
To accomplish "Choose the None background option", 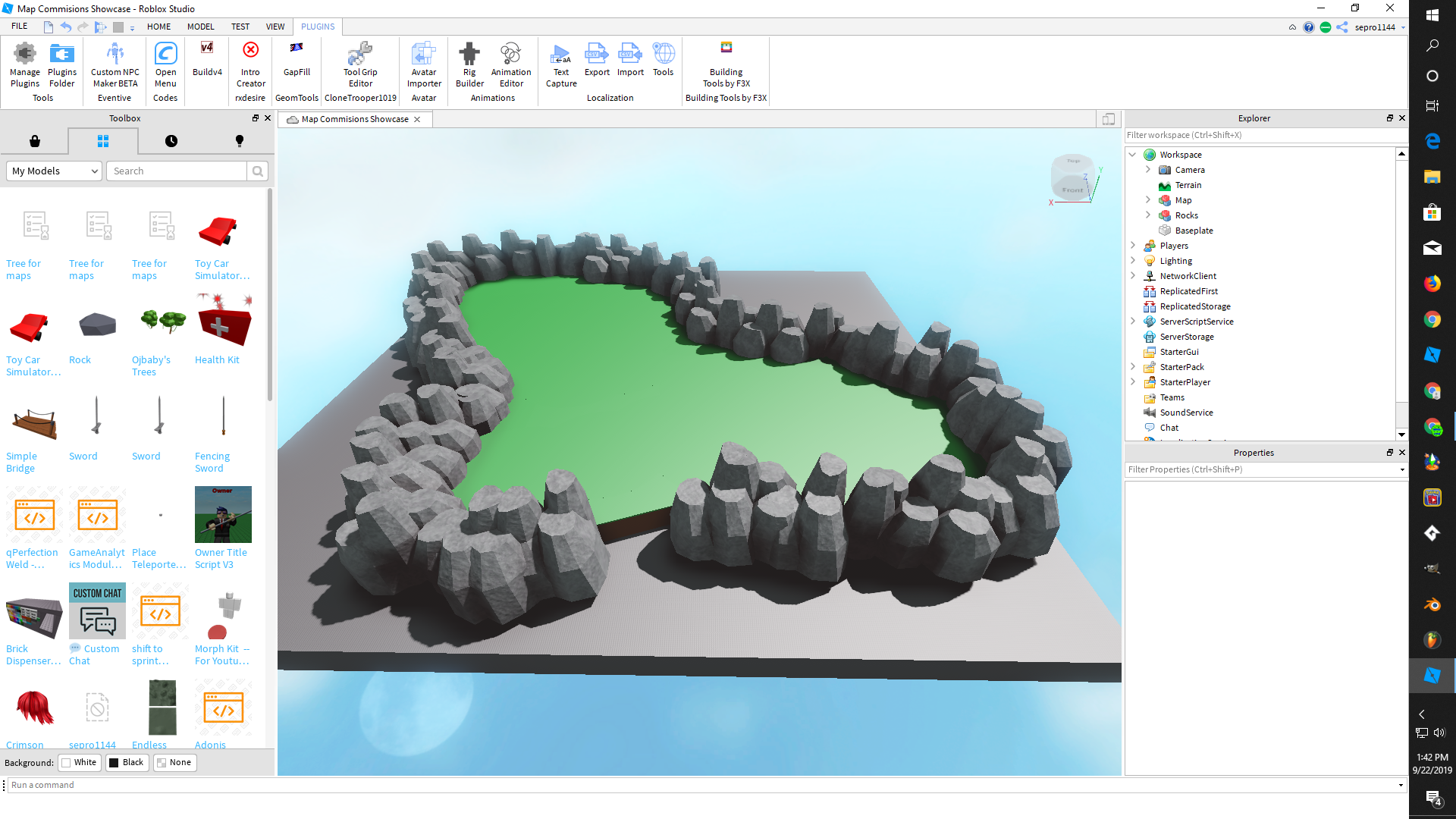I will pos(174,762).
